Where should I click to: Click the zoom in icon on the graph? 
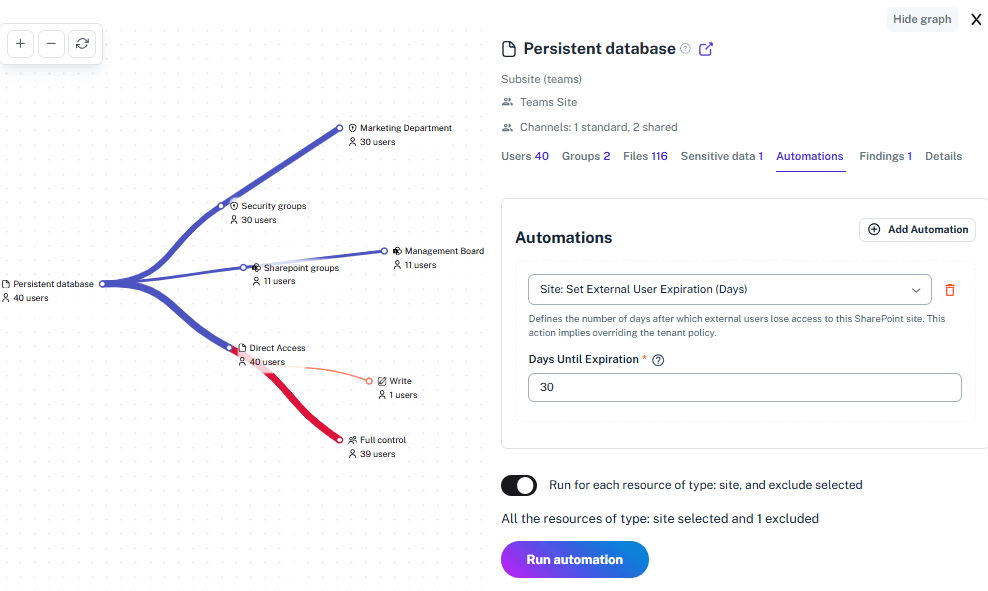pyautogui.click(x=20, y=44)
